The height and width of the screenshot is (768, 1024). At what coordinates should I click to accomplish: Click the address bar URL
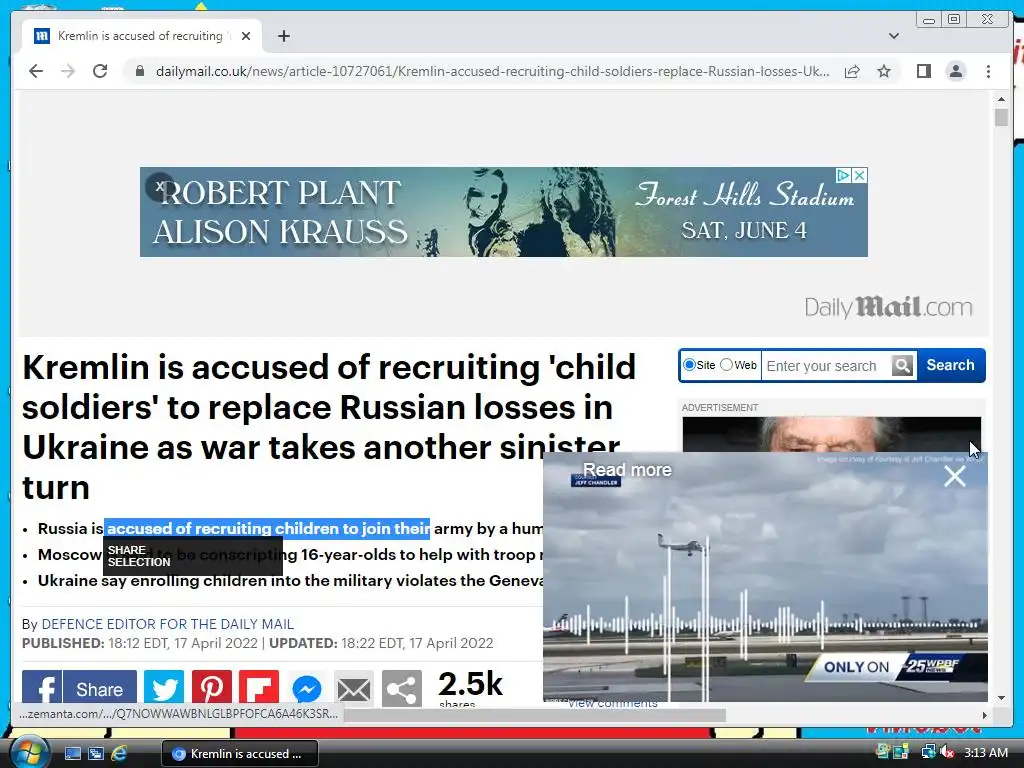[492, 71]
